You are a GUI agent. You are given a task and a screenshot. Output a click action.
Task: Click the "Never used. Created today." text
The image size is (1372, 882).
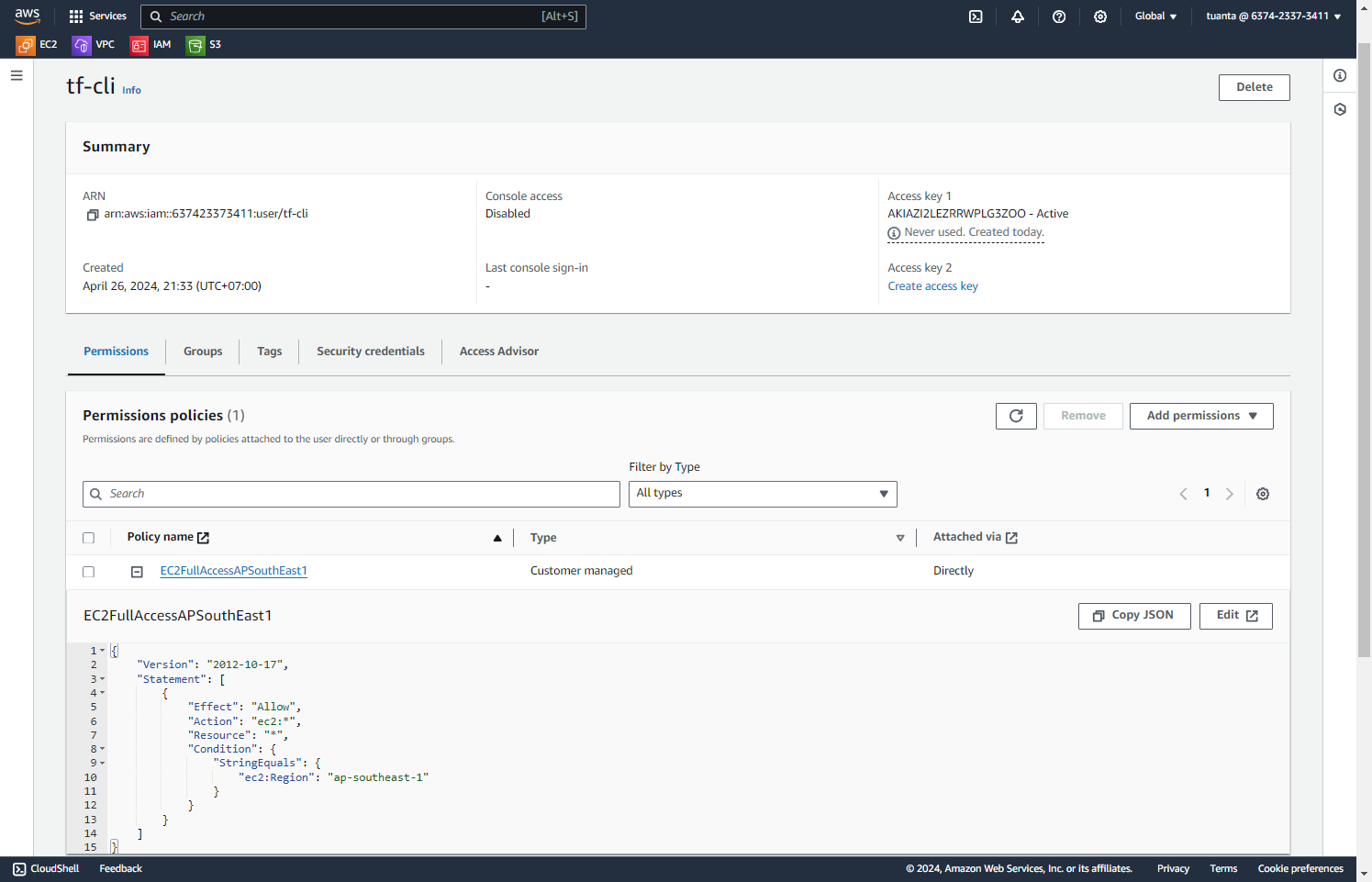pyautogui.click(x=974, y=232)
